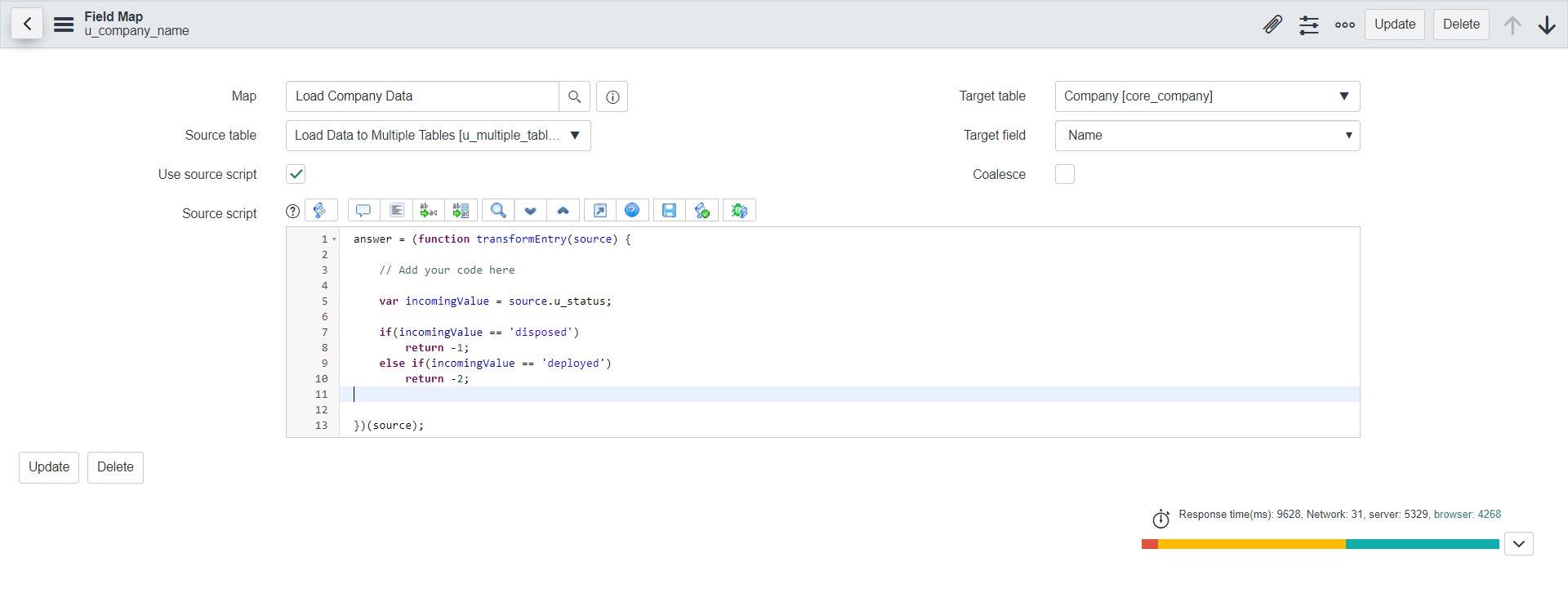Click the 'deployed' string in script
The width and height of the screenshot is (1568, 589).
pyautogui.click(x=573, y=364)
